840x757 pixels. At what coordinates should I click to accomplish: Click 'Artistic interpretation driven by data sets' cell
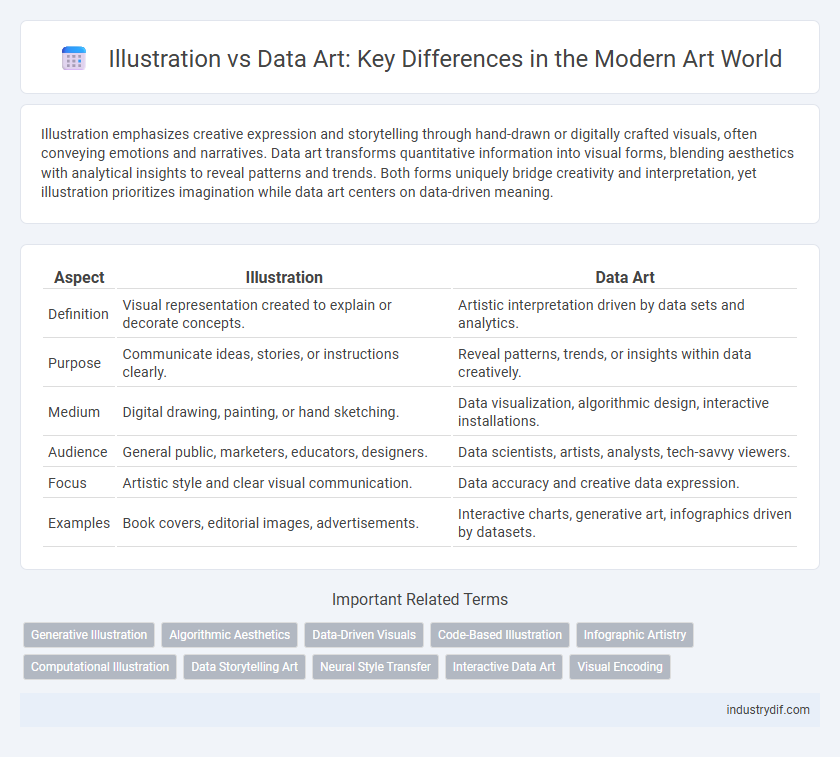625,314
